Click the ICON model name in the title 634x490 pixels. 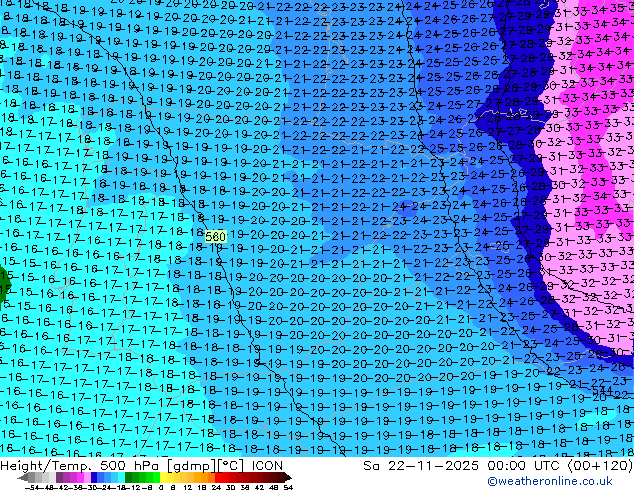point(267,466)
